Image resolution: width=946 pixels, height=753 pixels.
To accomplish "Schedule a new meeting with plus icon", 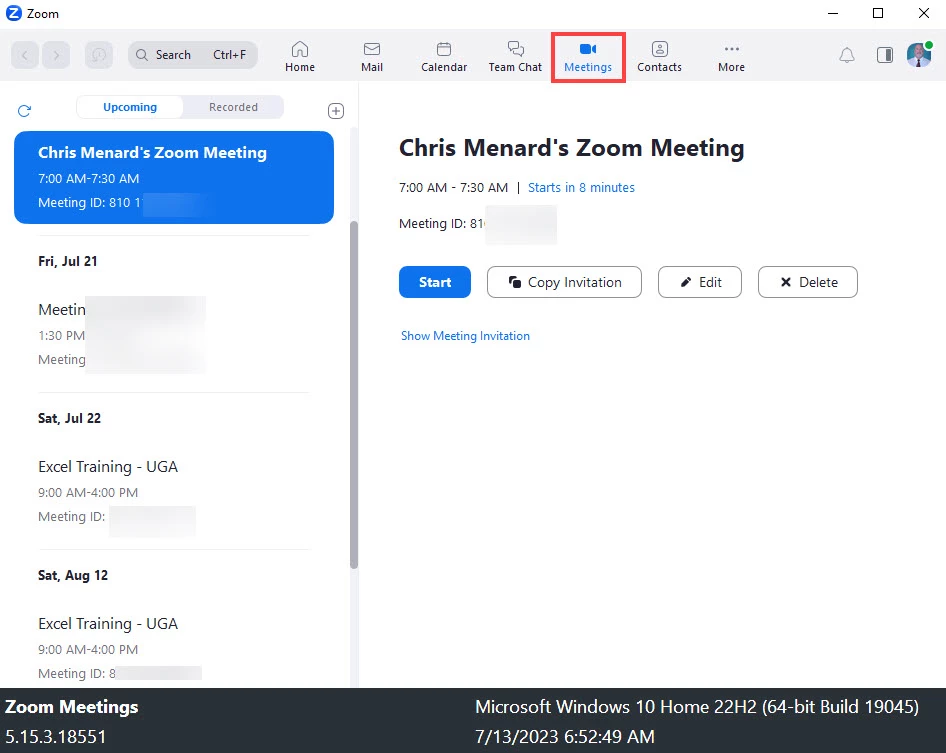I will pos(336,111).
